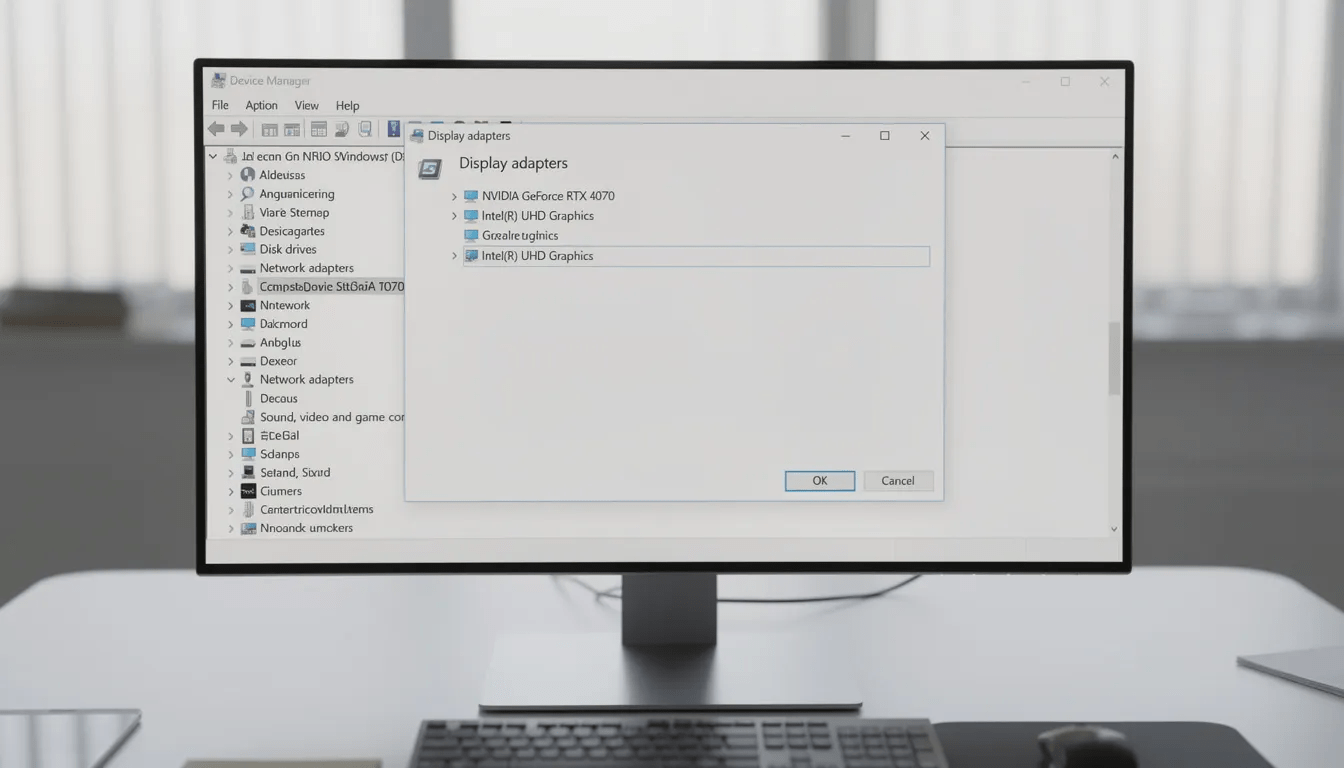
Task: Open the View menu
Action: (x=306, y=106)
